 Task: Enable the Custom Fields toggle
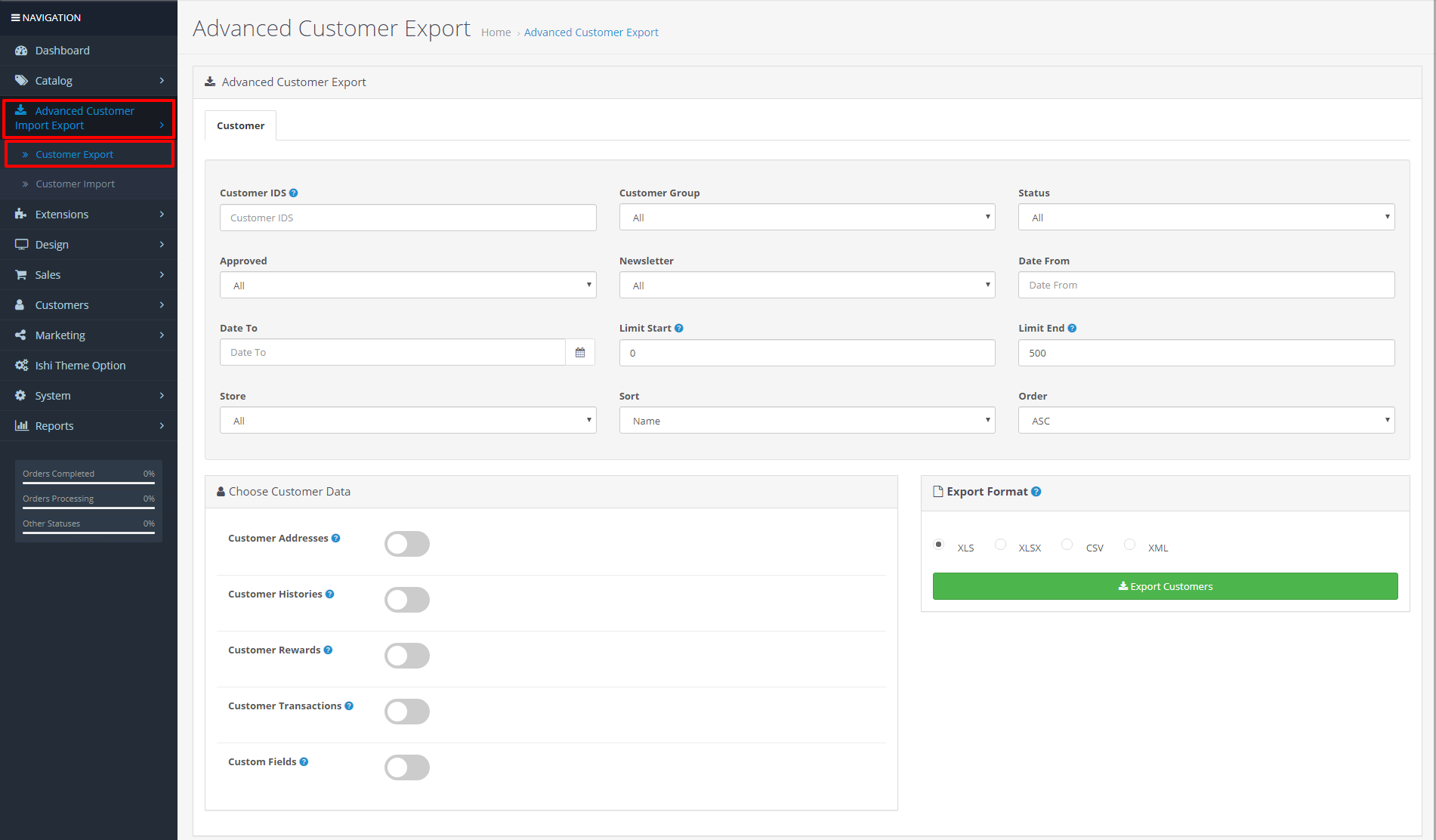point(407,767)
